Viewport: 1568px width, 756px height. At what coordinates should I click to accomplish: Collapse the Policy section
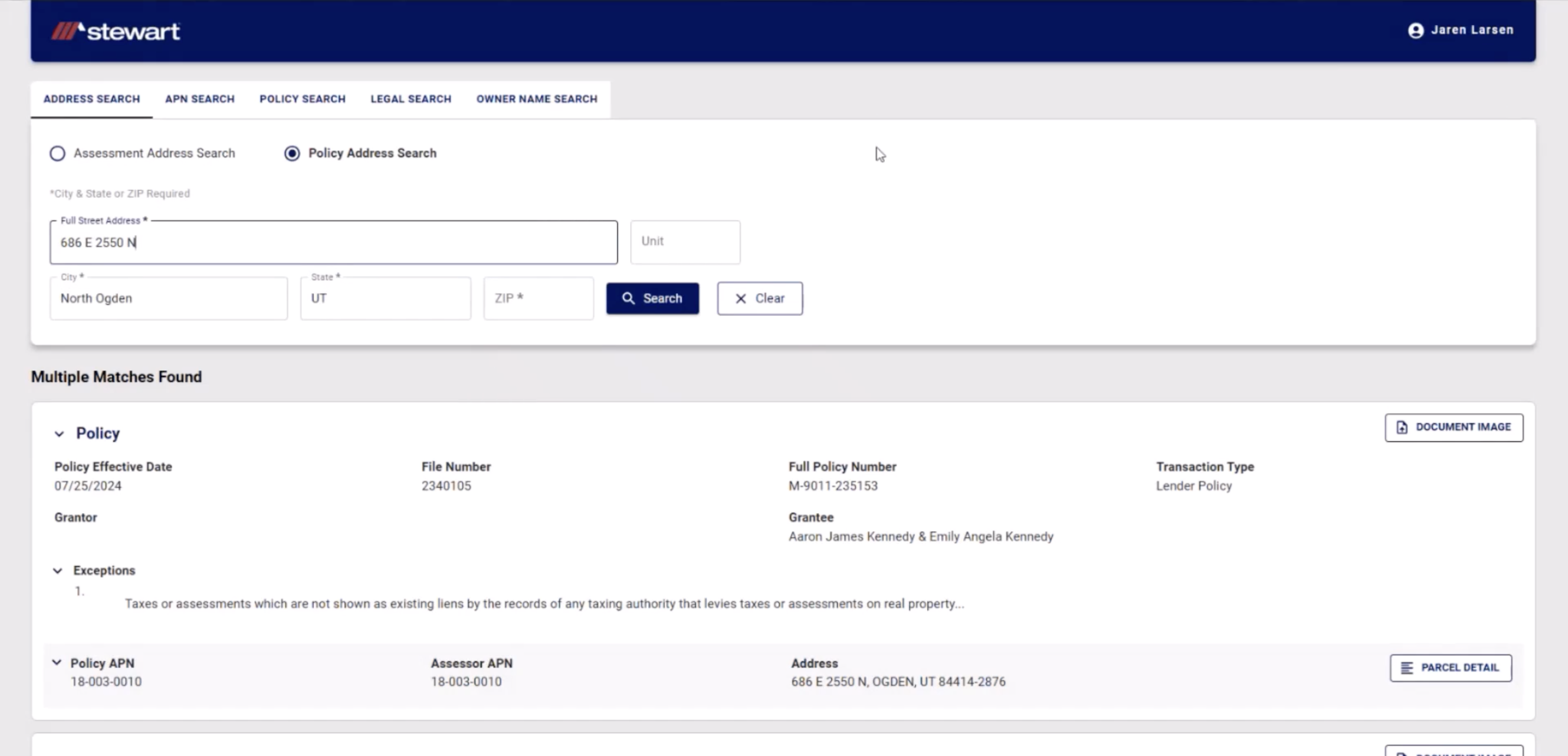pyautogui.click(x=59, y=434)
